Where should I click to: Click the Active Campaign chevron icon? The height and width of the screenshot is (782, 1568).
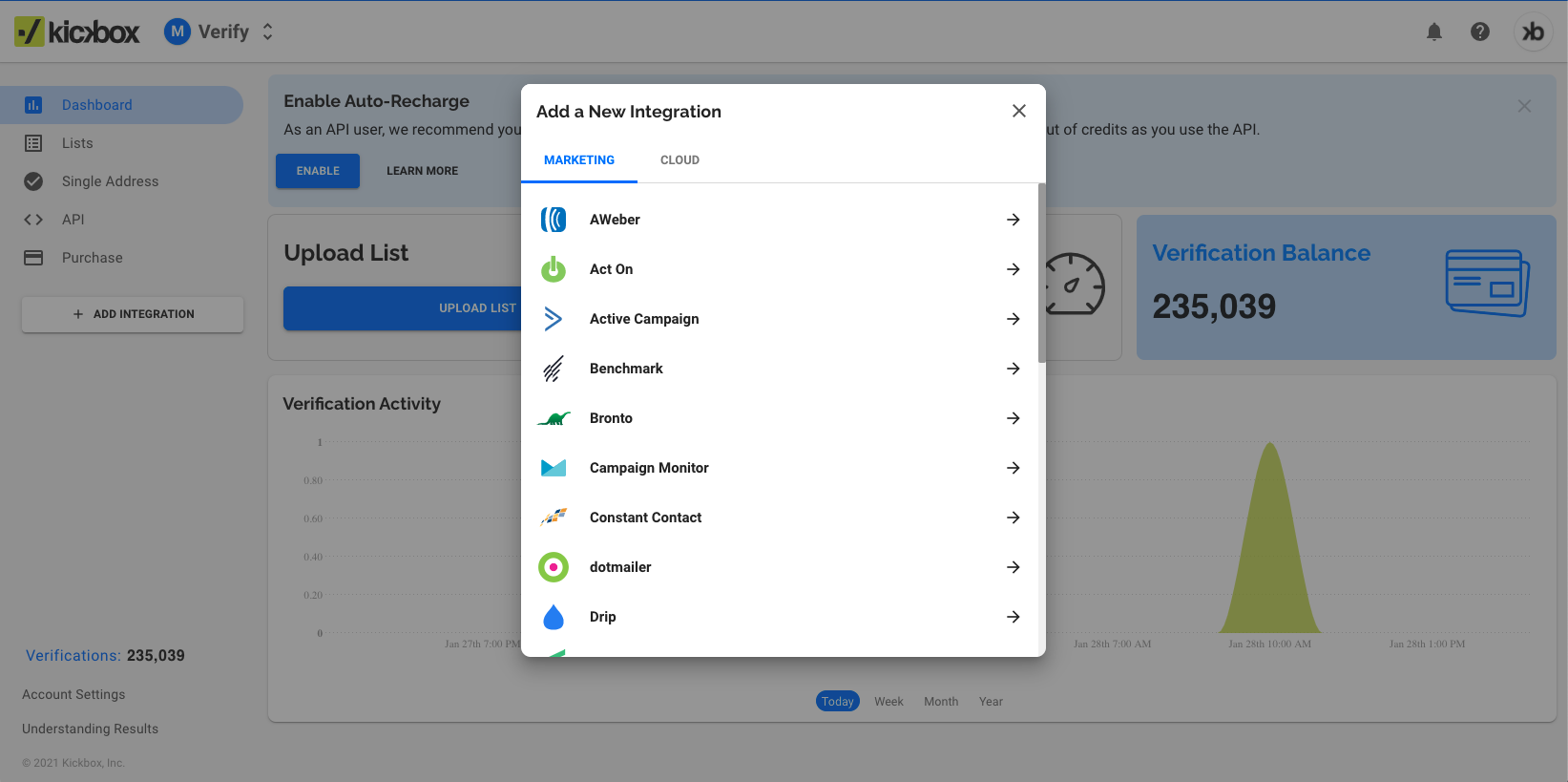(554, 319)
